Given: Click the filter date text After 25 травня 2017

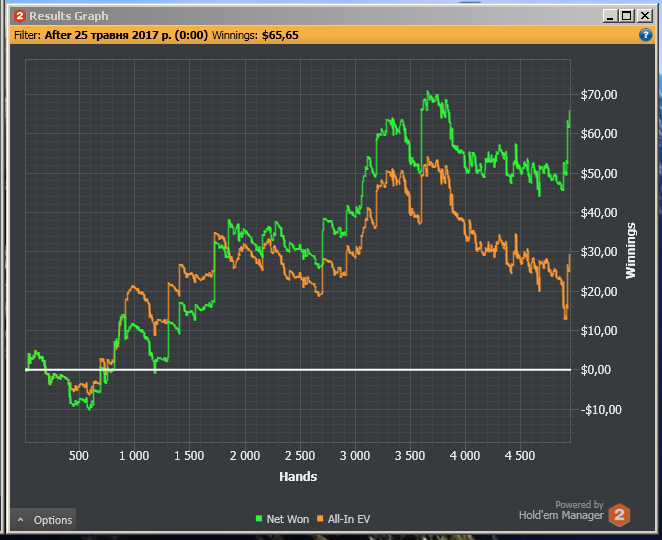Looking at the screenshot, I should tap(126, 35).
